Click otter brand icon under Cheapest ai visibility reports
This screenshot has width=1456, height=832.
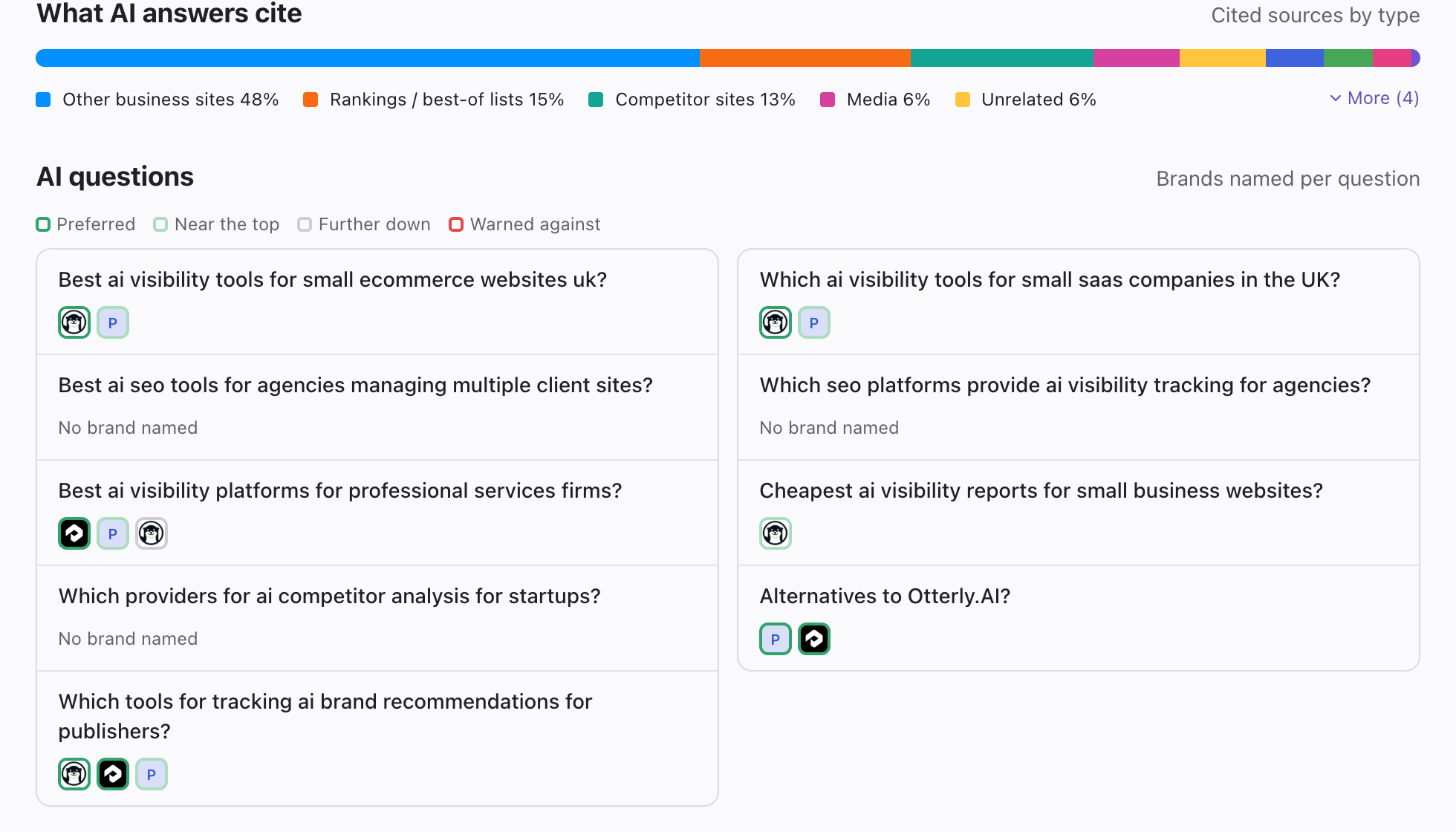pyautogui.click(x=776, y=533)
